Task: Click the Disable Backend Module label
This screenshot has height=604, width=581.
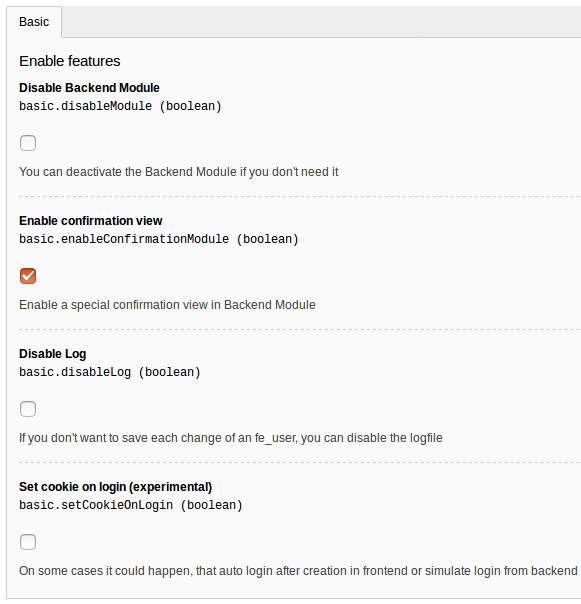Action: point(89,88)
